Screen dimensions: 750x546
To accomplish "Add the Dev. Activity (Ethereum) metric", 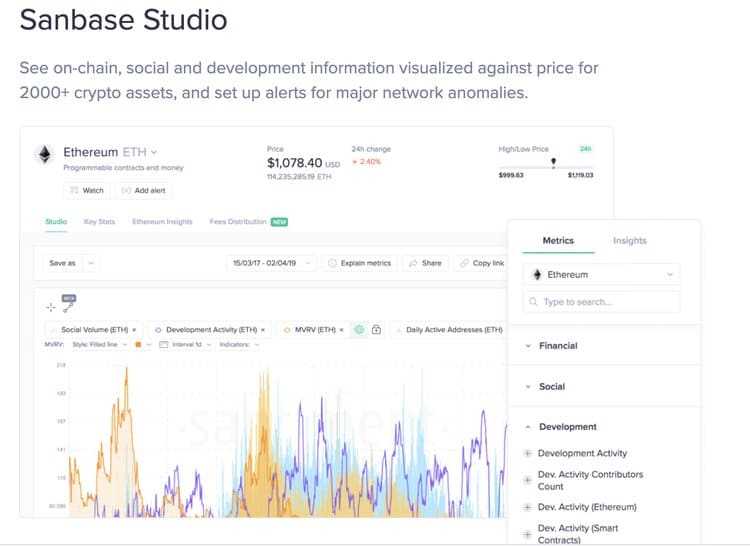I will 528,507.
